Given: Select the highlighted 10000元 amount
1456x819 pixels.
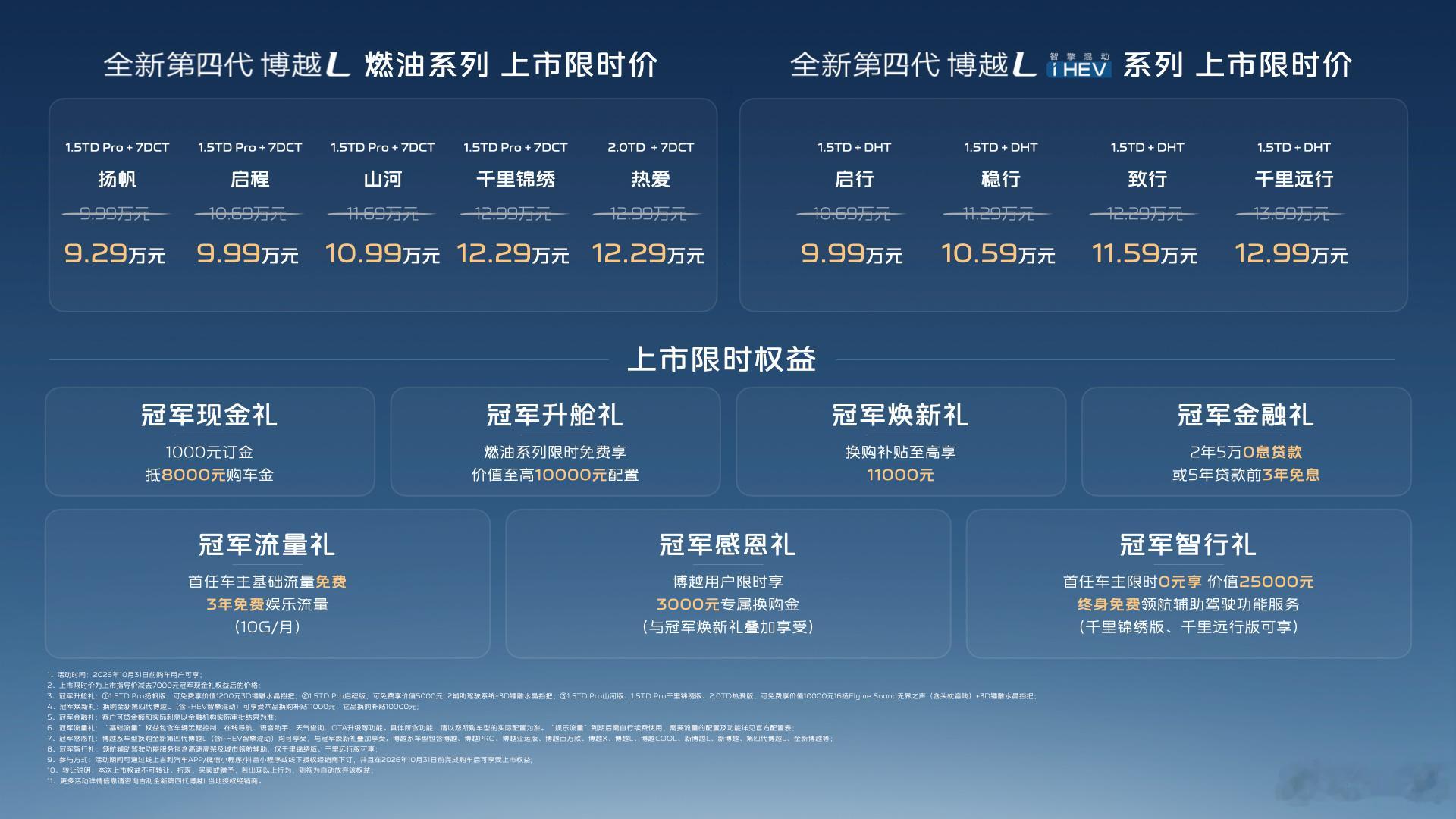Looking at the screenshot, I should (570, 475).
